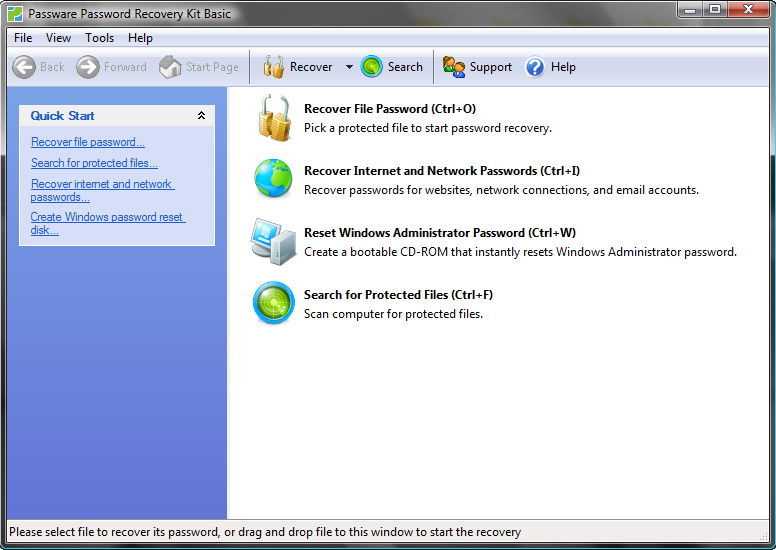Click 'Search for protected files...' link
This screenshot has height=550, width=776.
pyautogui.click(x=94, y=163)
